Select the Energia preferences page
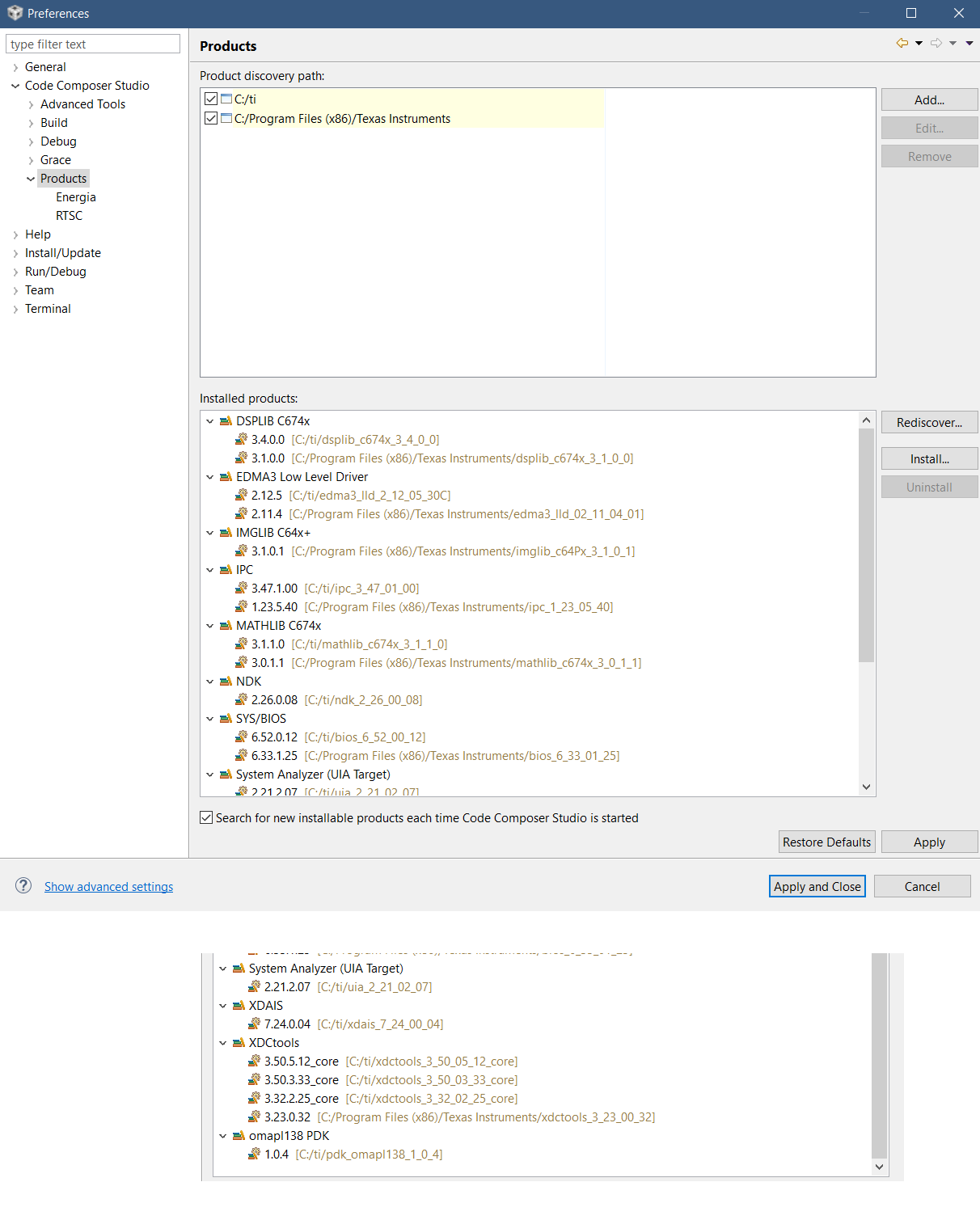Viewport: 980px width, 1220px height. click(76, 197)
